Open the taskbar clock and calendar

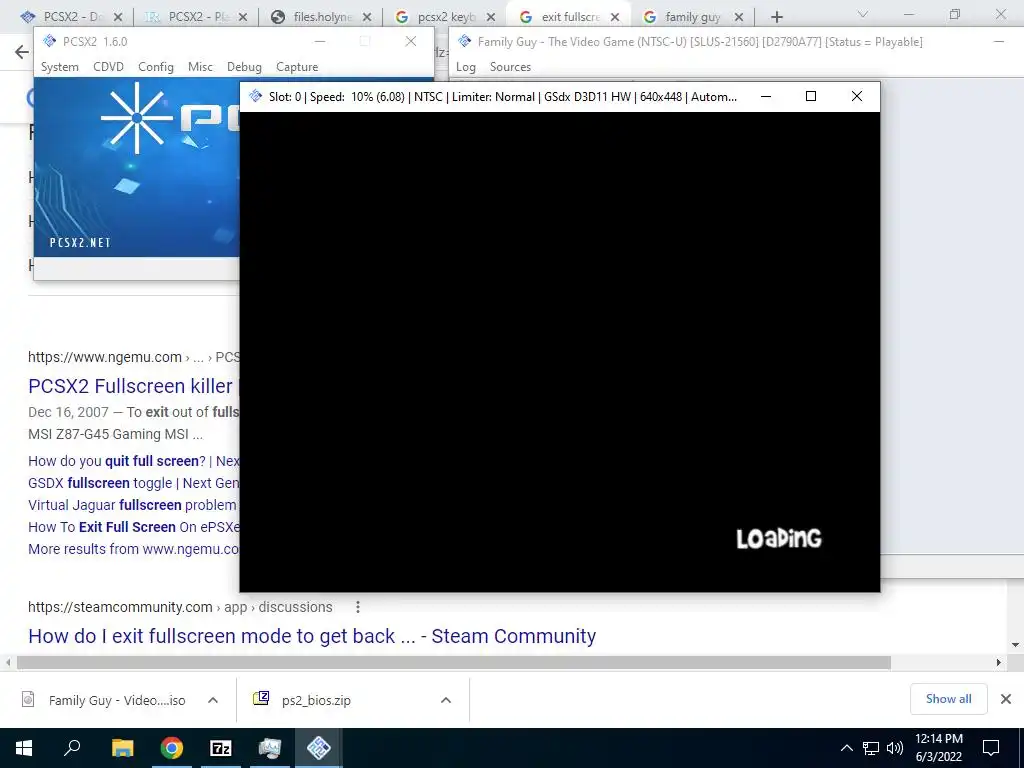(938, 748)
